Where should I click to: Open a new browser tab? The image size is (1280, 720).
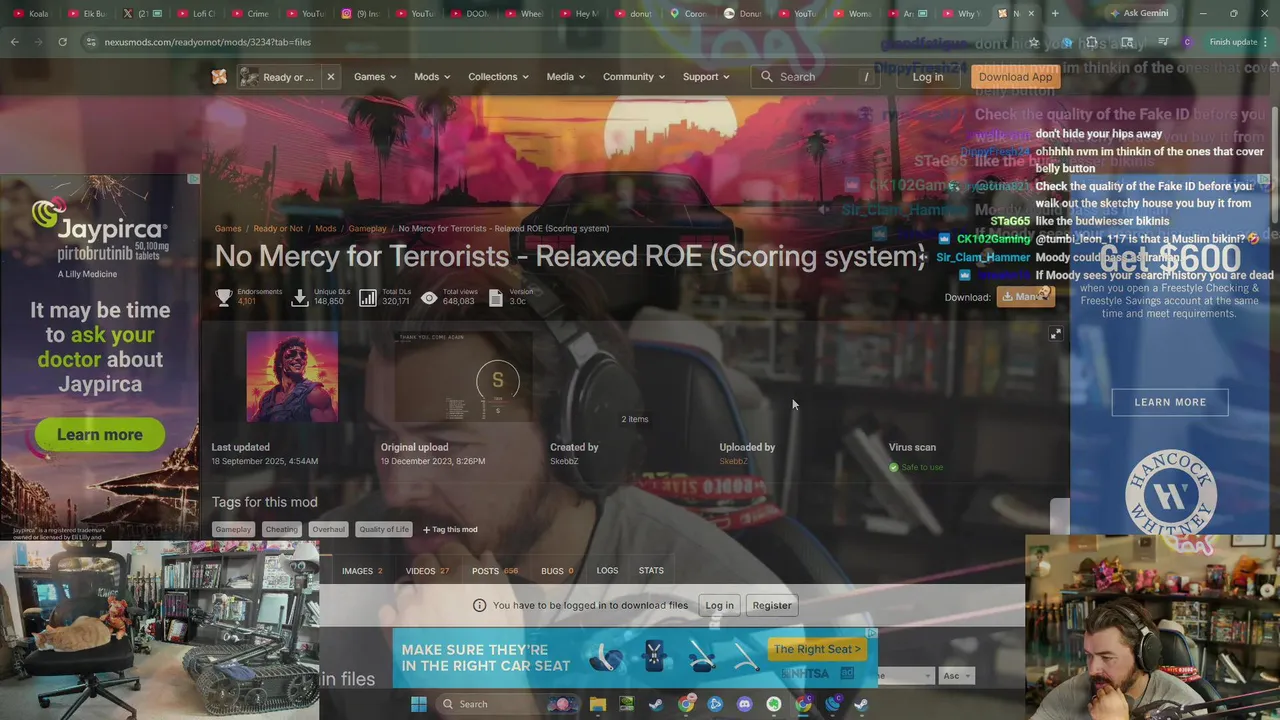pos(1055,13)
